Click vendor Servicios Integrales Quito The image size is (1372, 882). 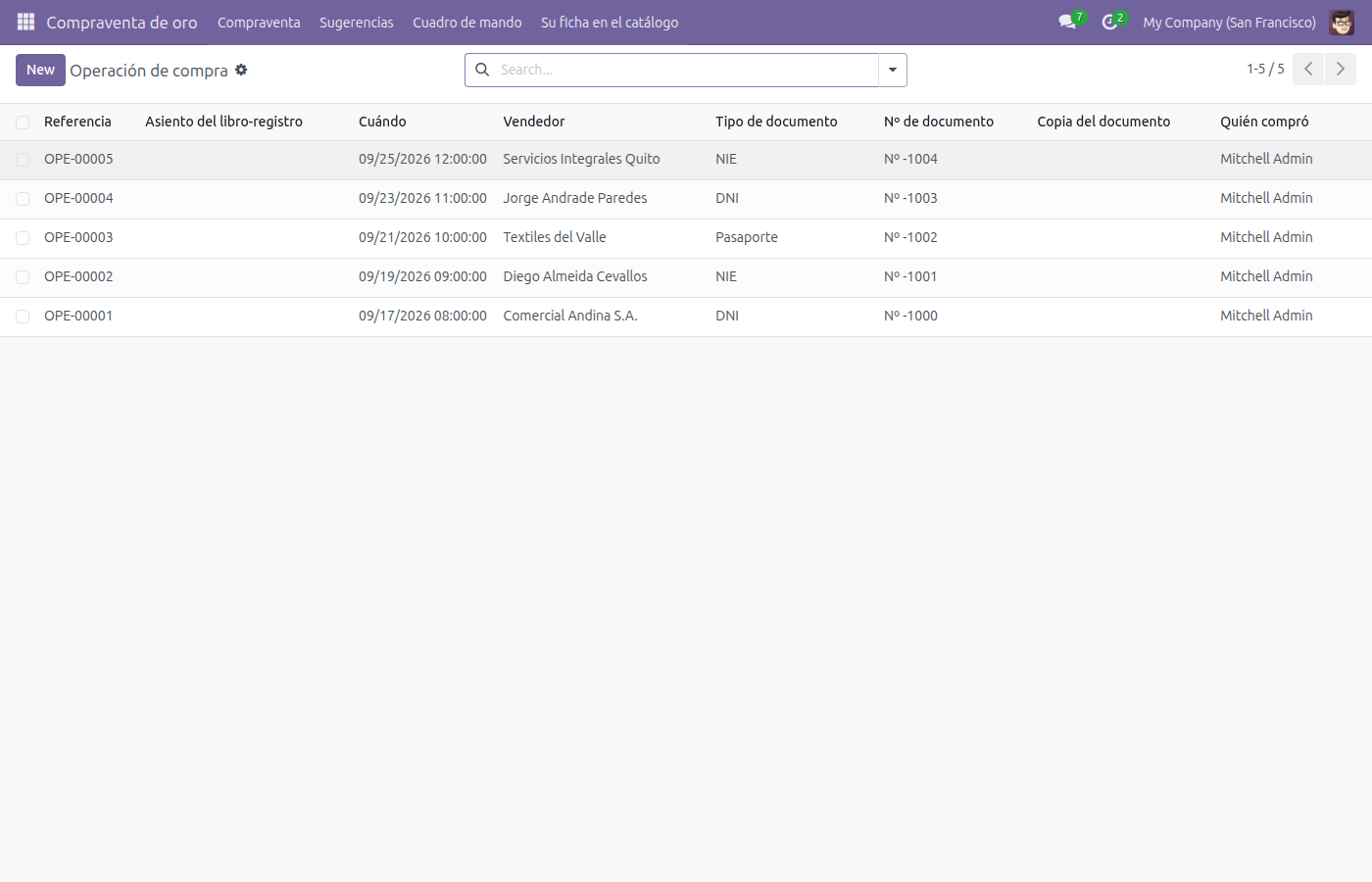[581, 159]
